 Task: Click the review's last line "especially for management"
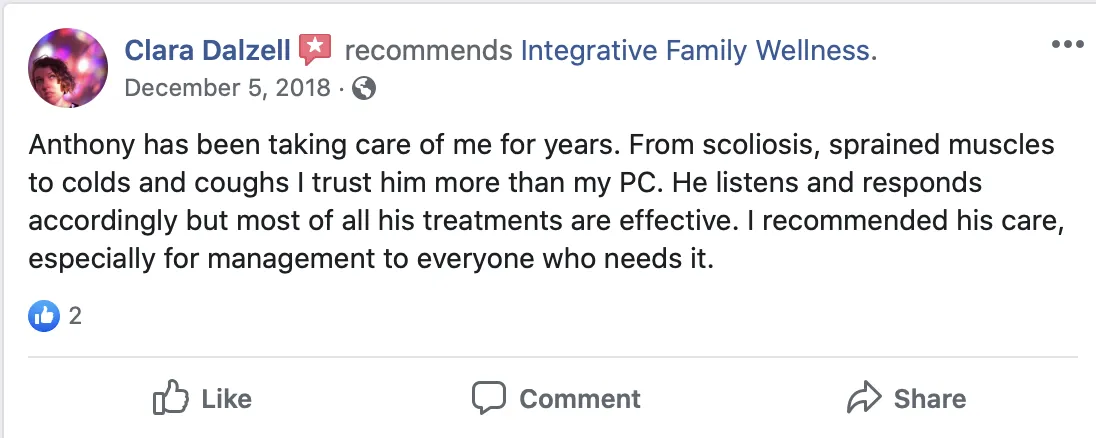pos(370,259)
